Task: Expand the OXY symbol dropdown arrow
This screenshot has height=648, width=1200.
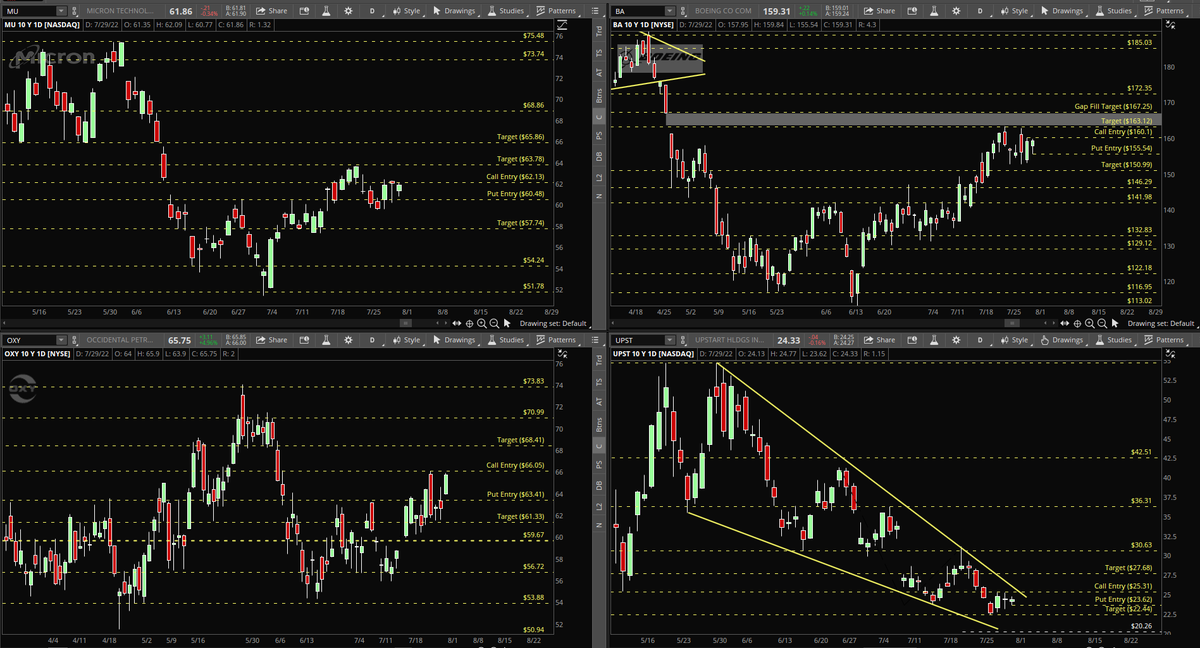Action: [x=61, y=340]
